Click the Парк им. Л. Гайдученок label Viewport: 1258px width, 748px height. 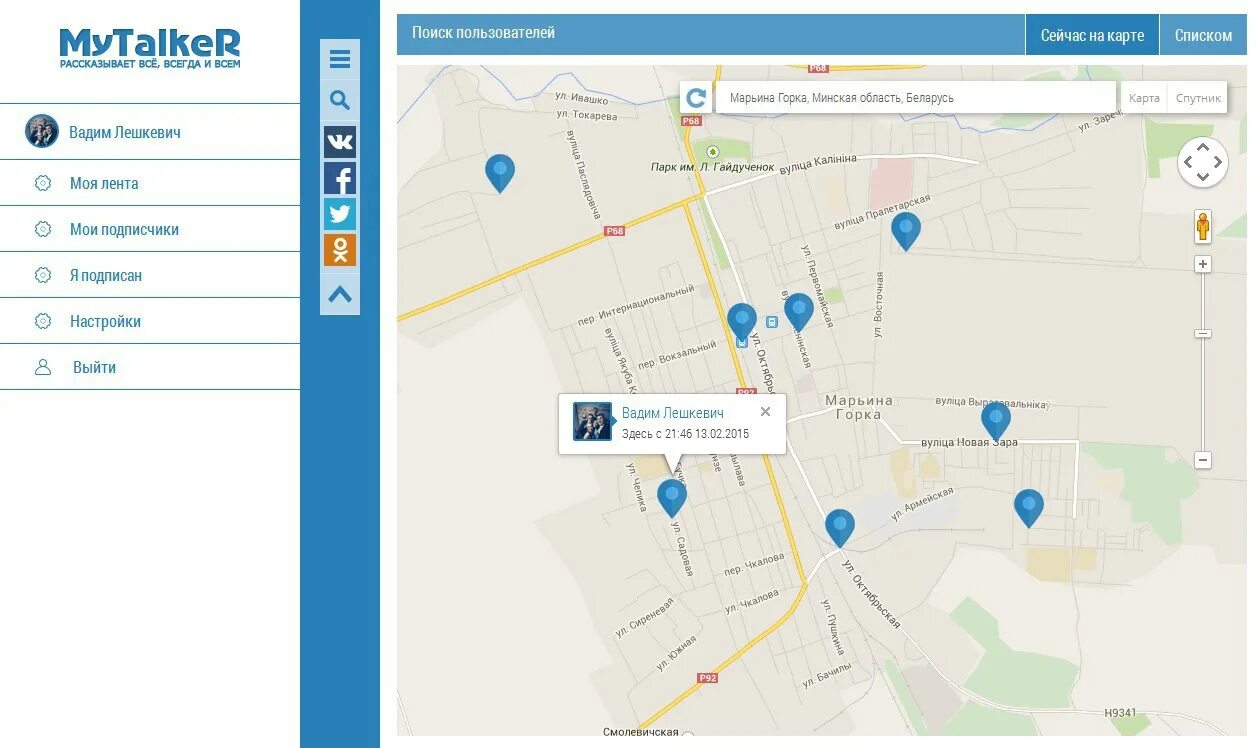[x=712, y=167]
